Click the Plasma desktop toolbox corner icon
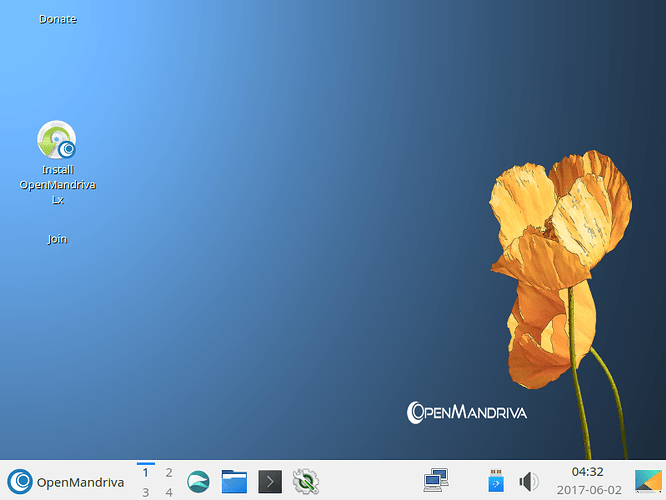666x500 pixels. tap(649, 481)
